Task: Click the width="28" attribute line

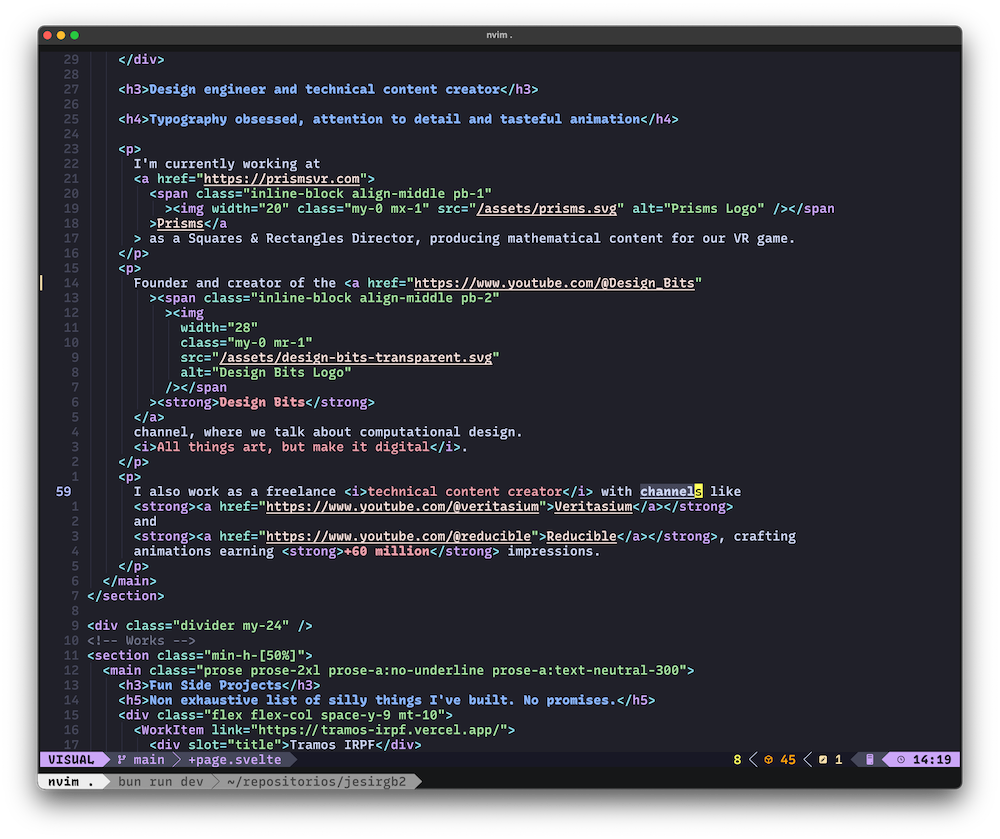Action: tap(219, 328)
